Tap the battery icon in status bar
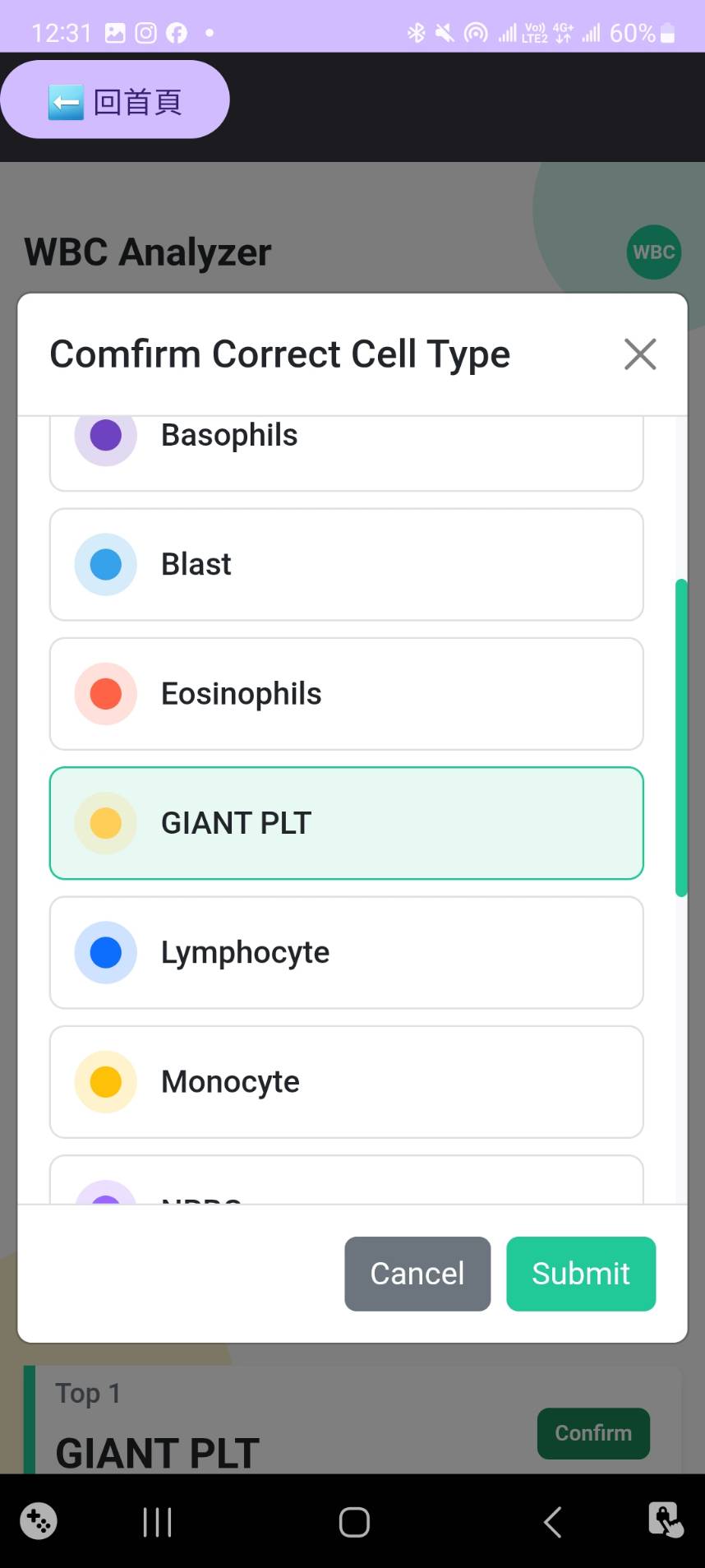This screenshot has height=1568, width=705. pos(668,33)
